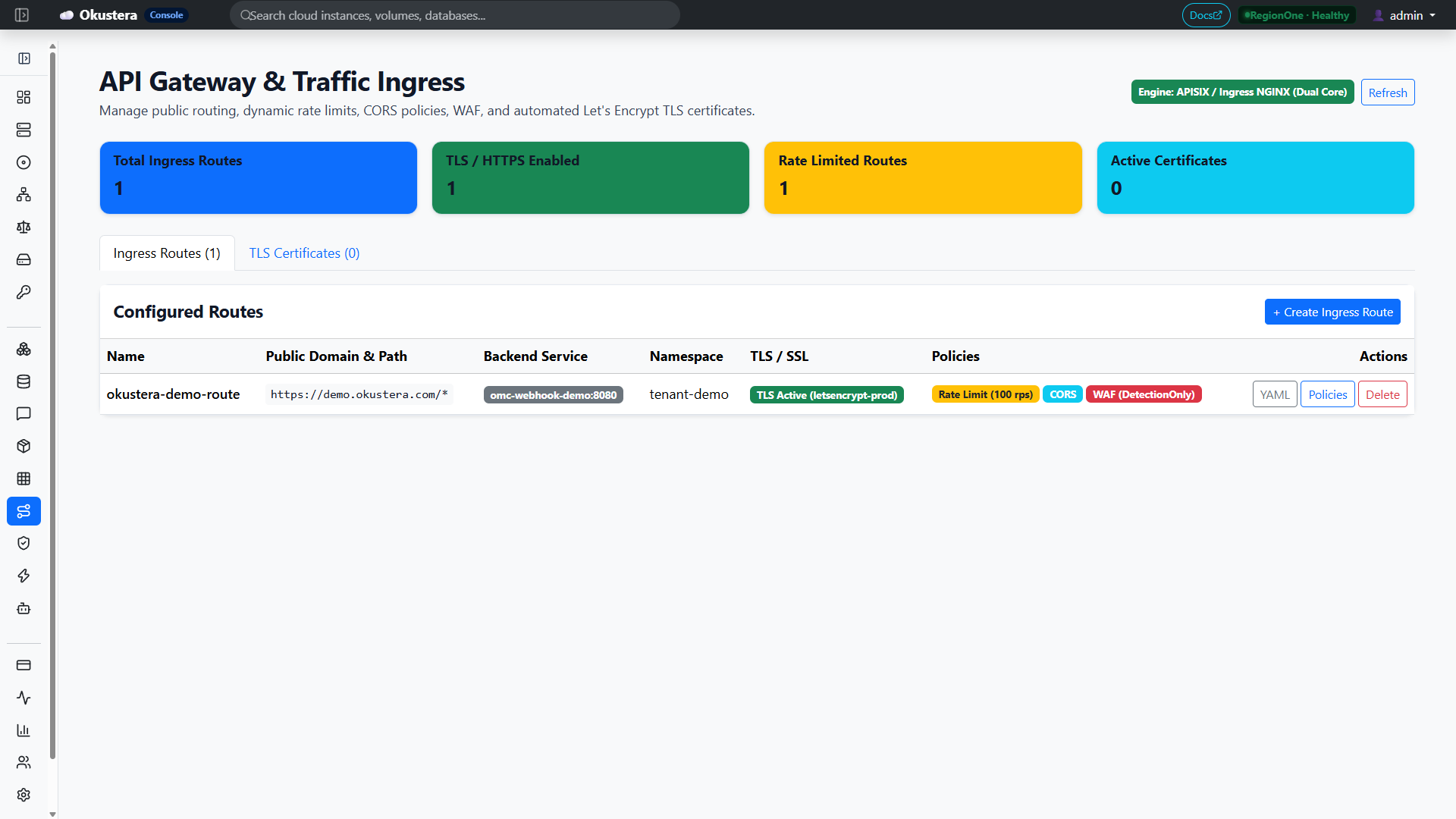Delete the okustera-demo-route route
The image size is (1456, 819).
click(1382, 394)
